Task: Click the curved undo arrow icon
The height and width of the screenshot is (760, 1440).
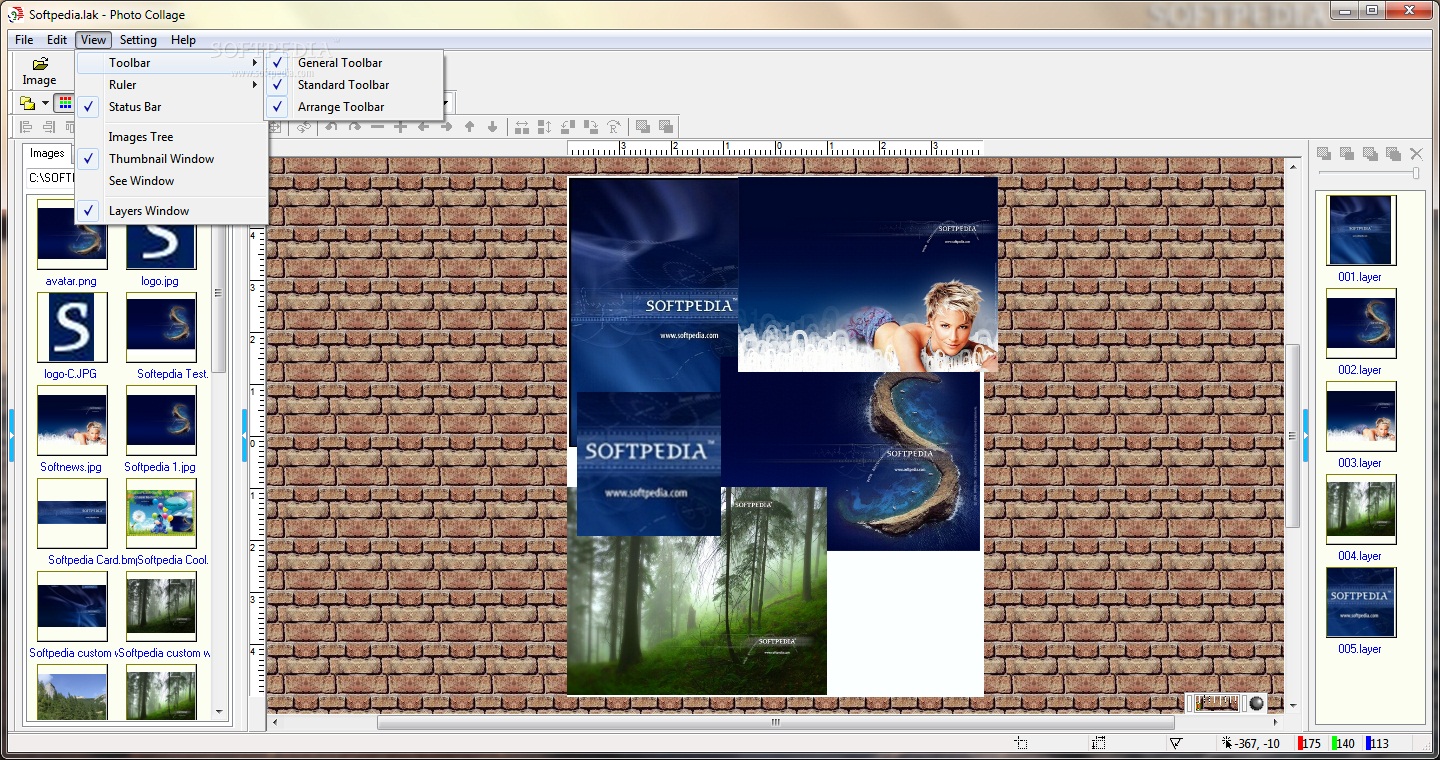Action: (331, 127)
